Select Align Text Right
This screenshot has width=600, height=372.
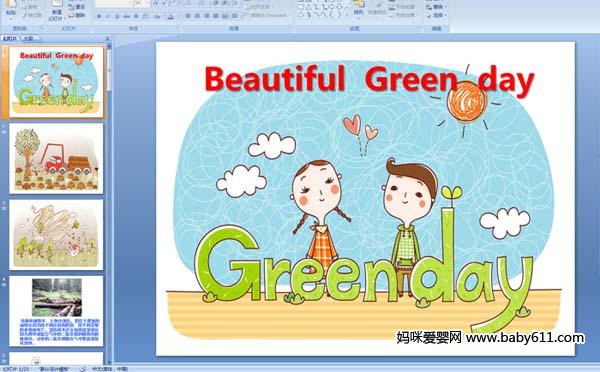click(207, 16)
